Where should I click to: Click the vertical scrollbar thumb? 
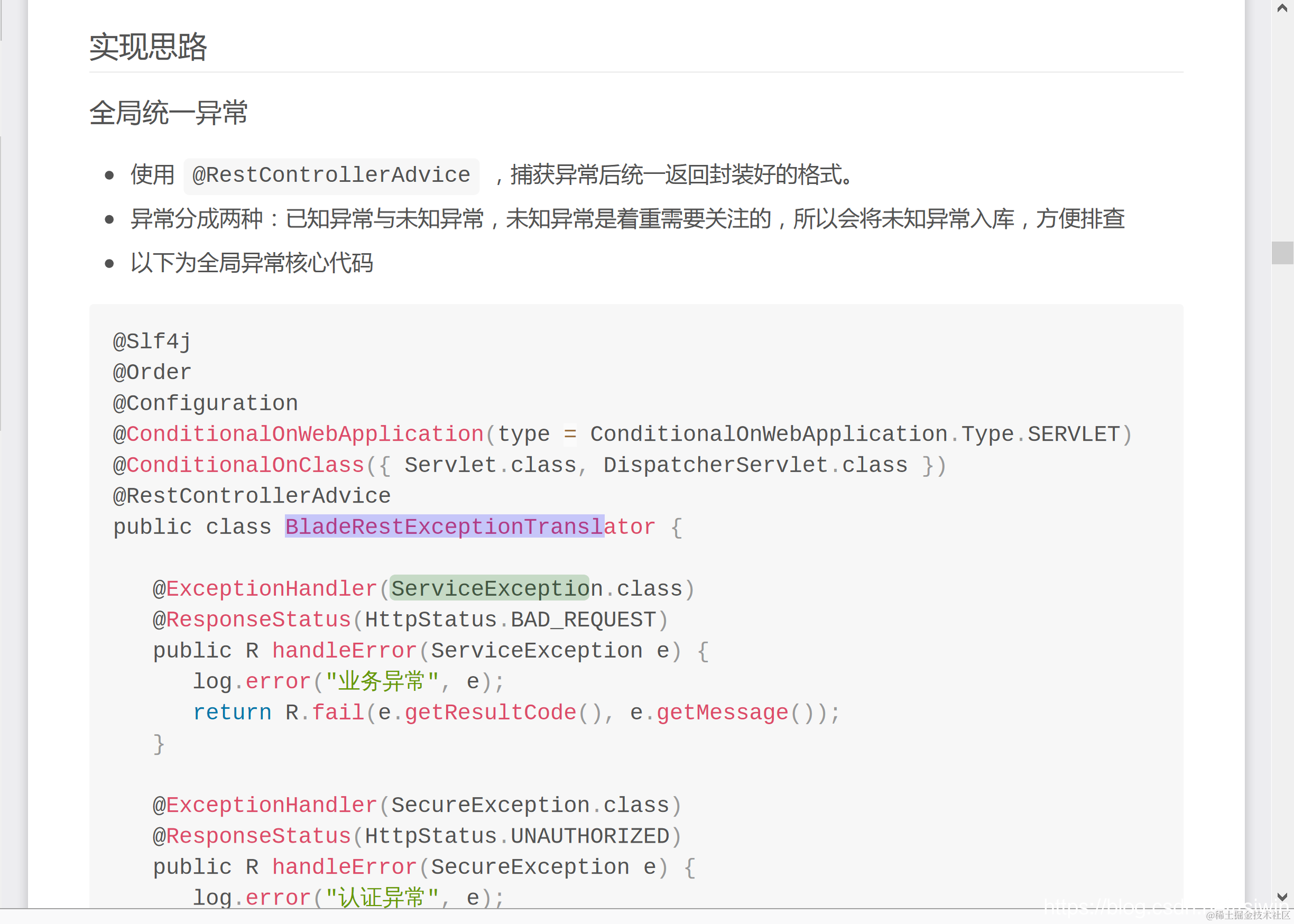pos(1282,253)
